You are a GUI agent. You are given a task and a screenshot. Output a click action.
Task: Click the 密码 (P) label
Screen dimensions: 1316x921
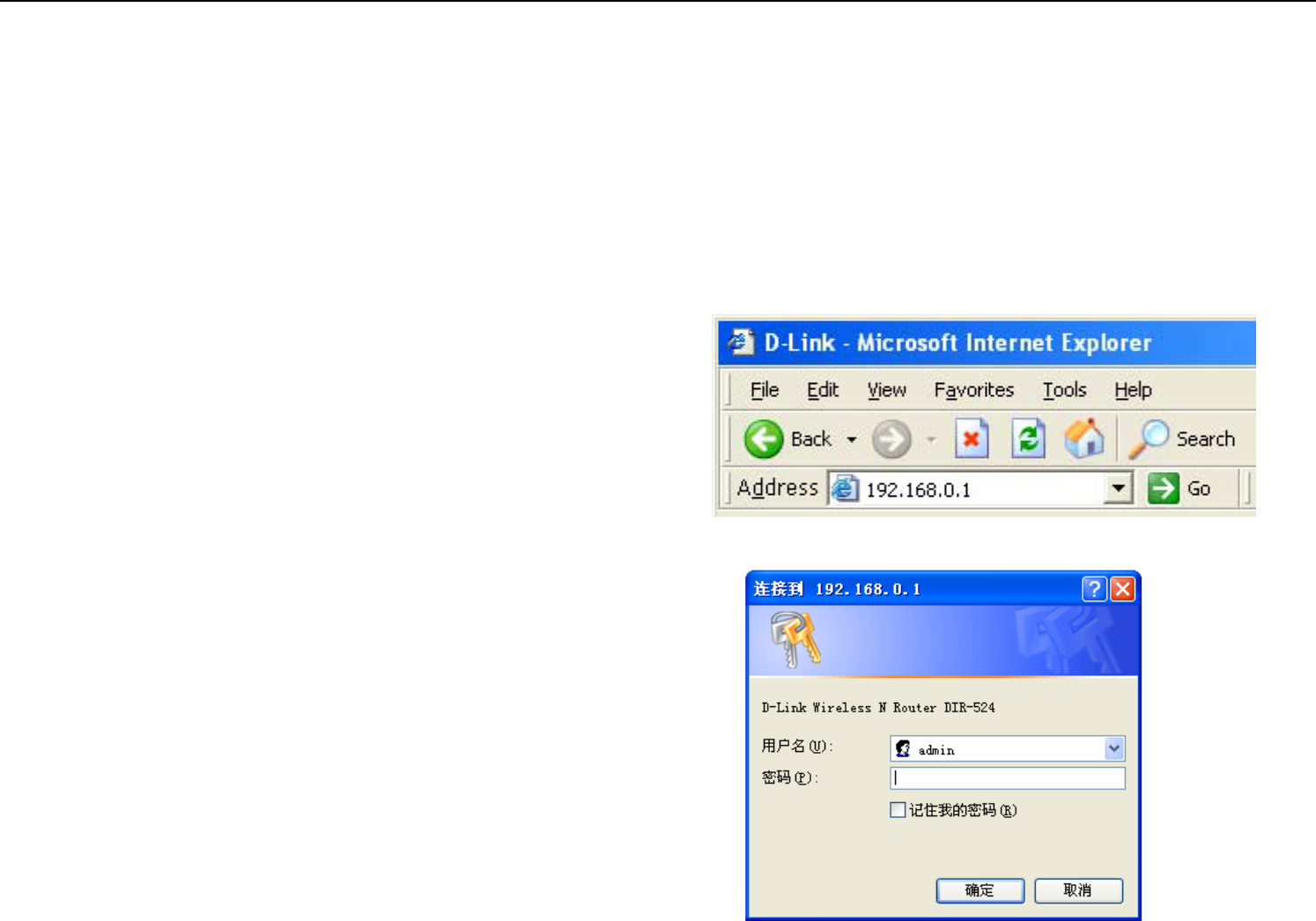(x=790, y=778)
